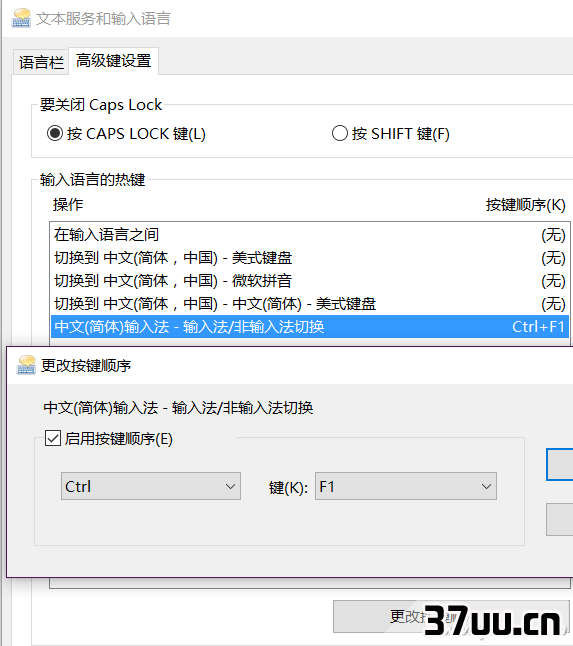Switch to the 语言栏 tab
The height and width of the screenshot is (646, 573).
[x=41, y=63]
